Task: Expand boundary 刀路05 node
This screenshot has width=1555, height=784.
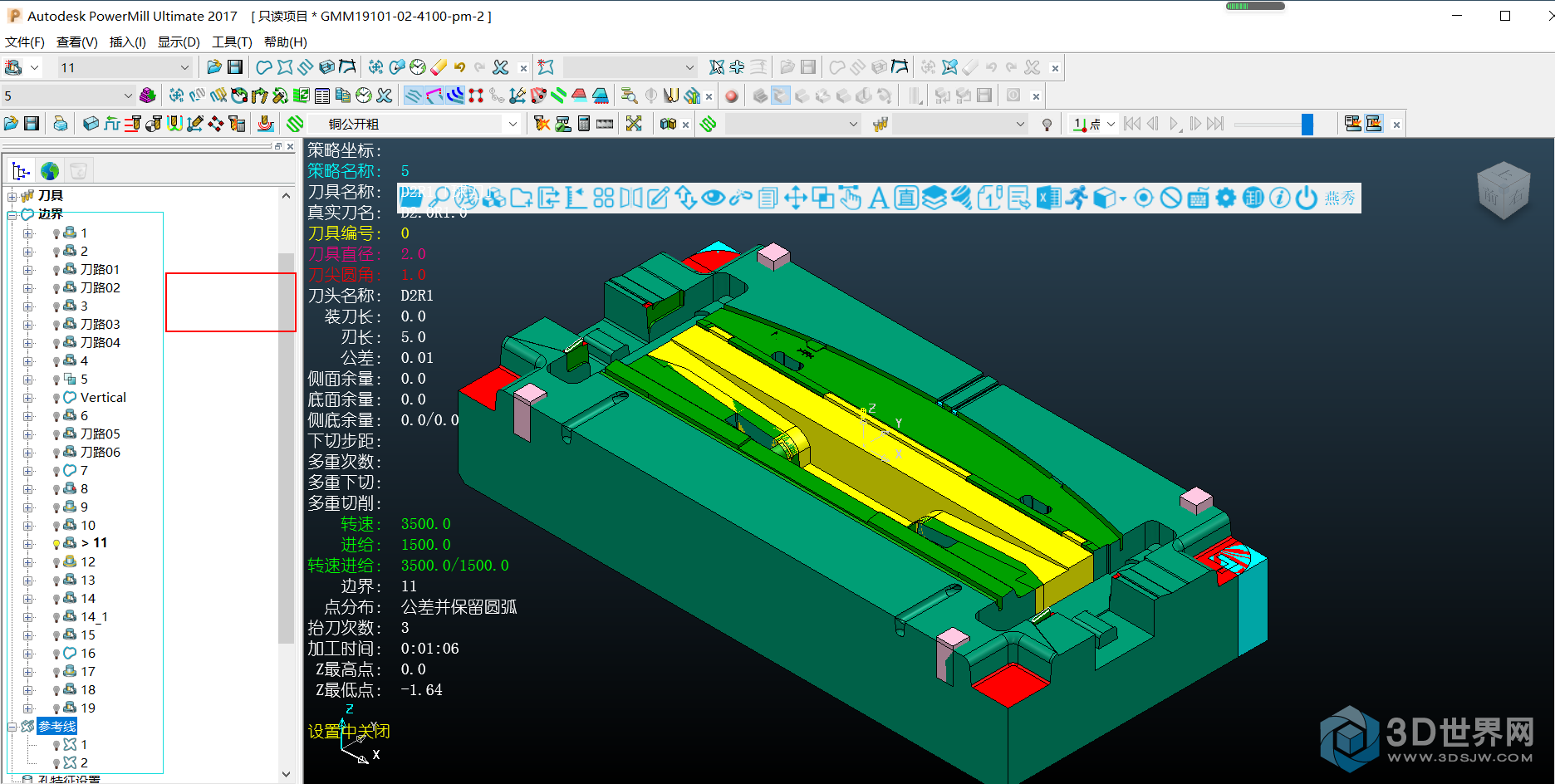Action: point(28,434)
